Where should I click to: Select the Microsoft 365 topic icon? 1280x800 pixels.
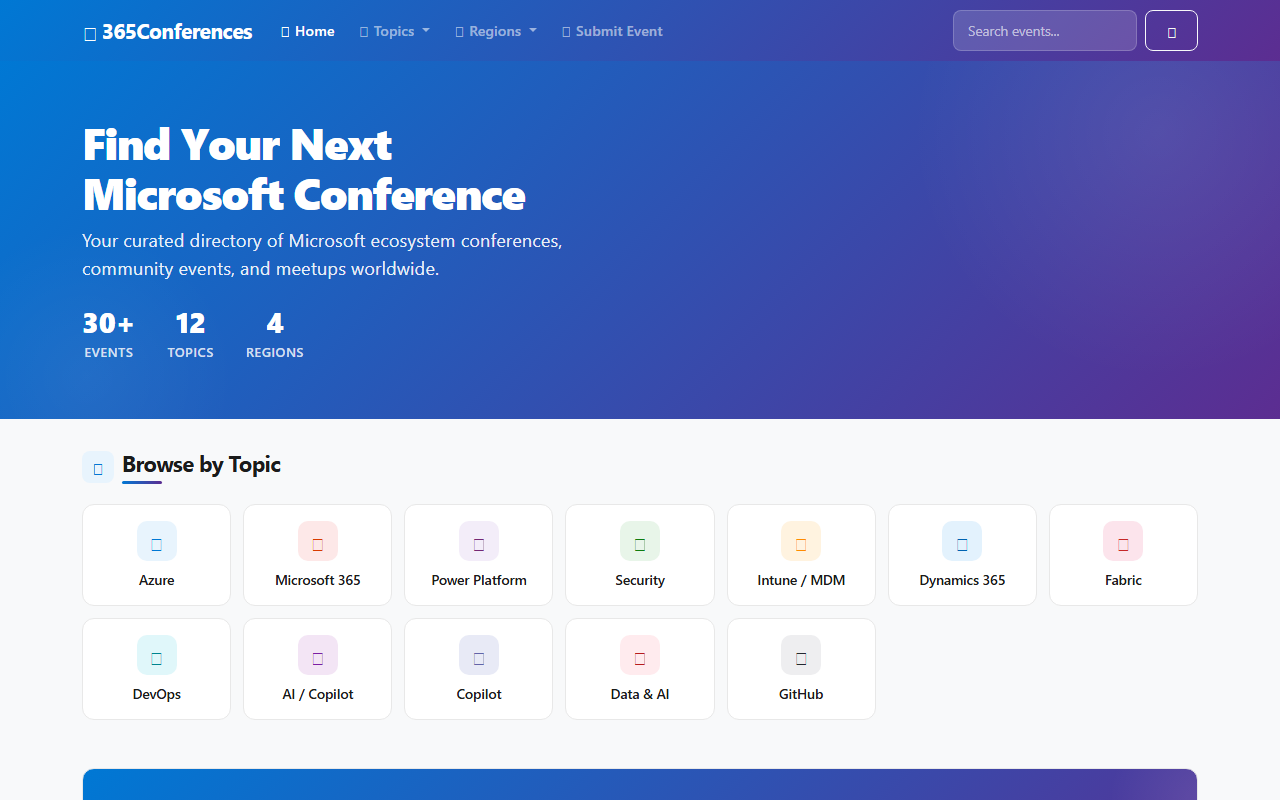click(318, 541)
